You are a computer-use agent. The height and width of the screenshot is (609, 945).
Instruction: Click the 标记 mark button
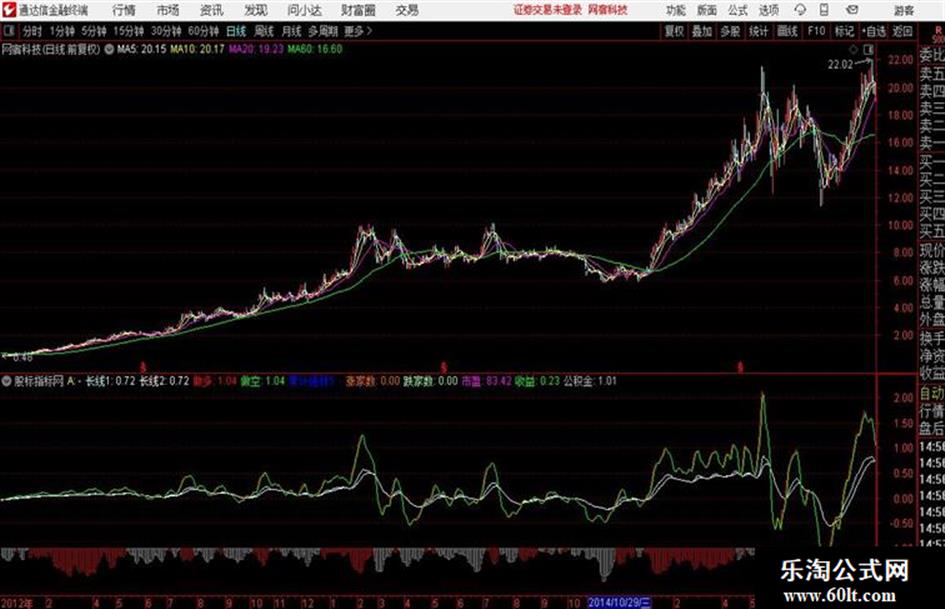pyautogui.click(x=844, y=31)
